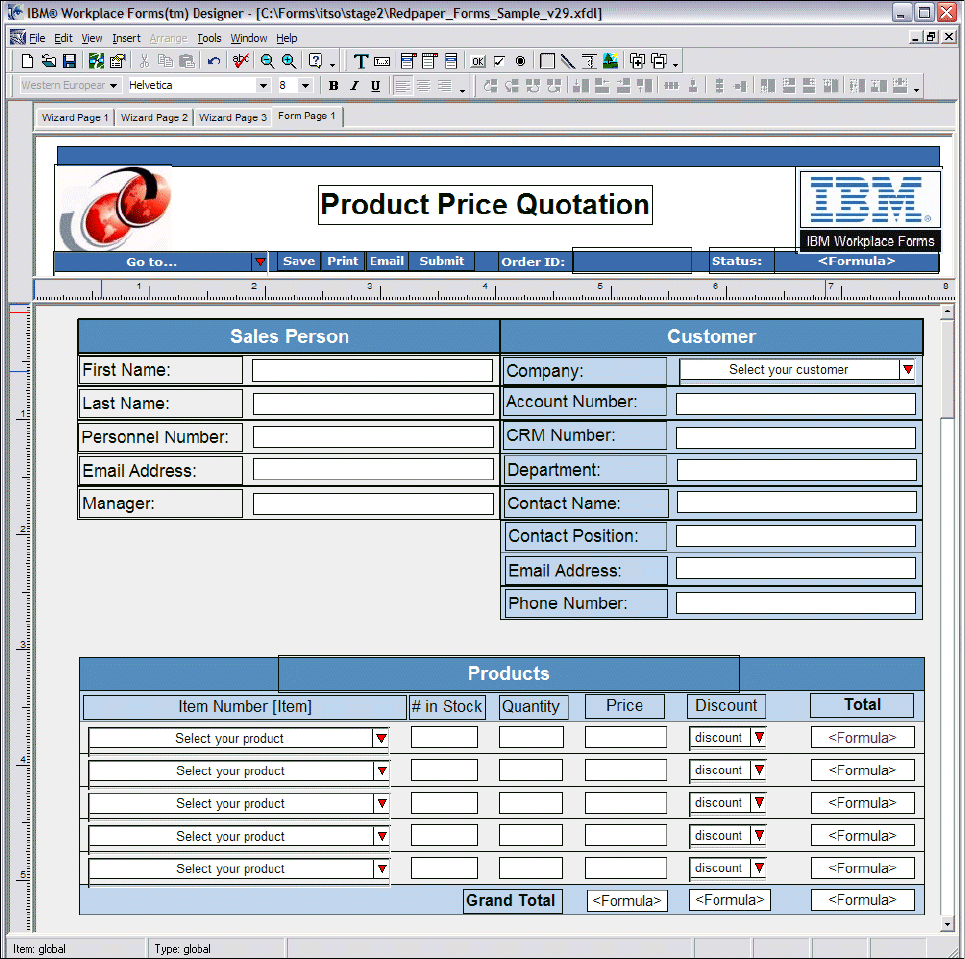
Task: Click the New form document icon
Action: (x=27, y=61)
